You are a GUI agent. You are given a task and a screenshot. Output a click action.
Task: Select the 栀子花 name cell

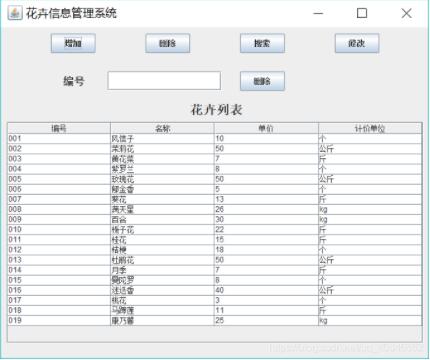162,230
